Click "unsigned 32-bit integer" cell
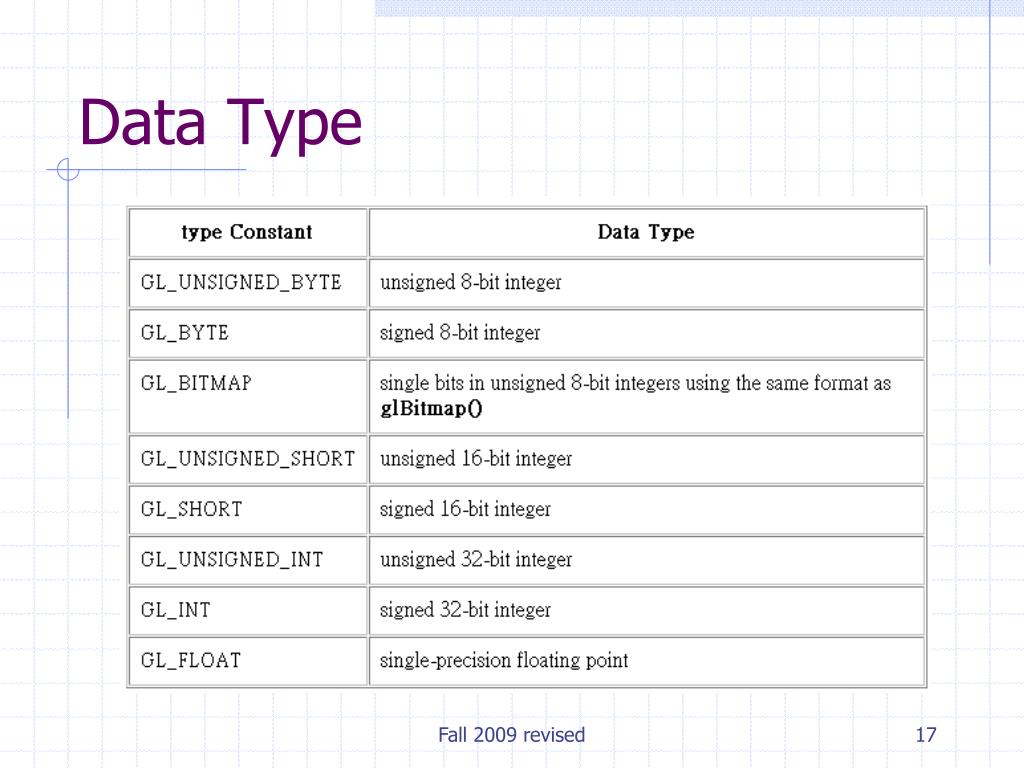The width and height of the screenshot is (1024, 768). pos(647,560)
